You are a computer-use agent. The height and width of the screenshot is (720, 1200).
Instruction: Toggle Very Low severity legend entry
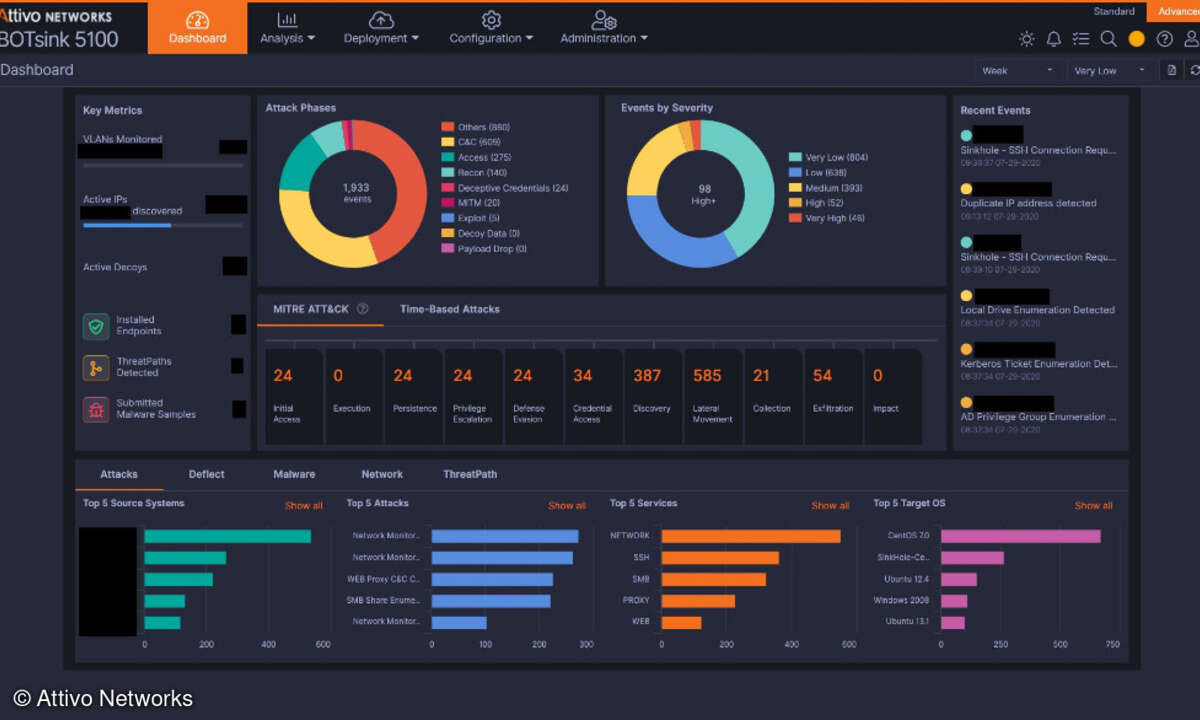[x=828, y=157]
